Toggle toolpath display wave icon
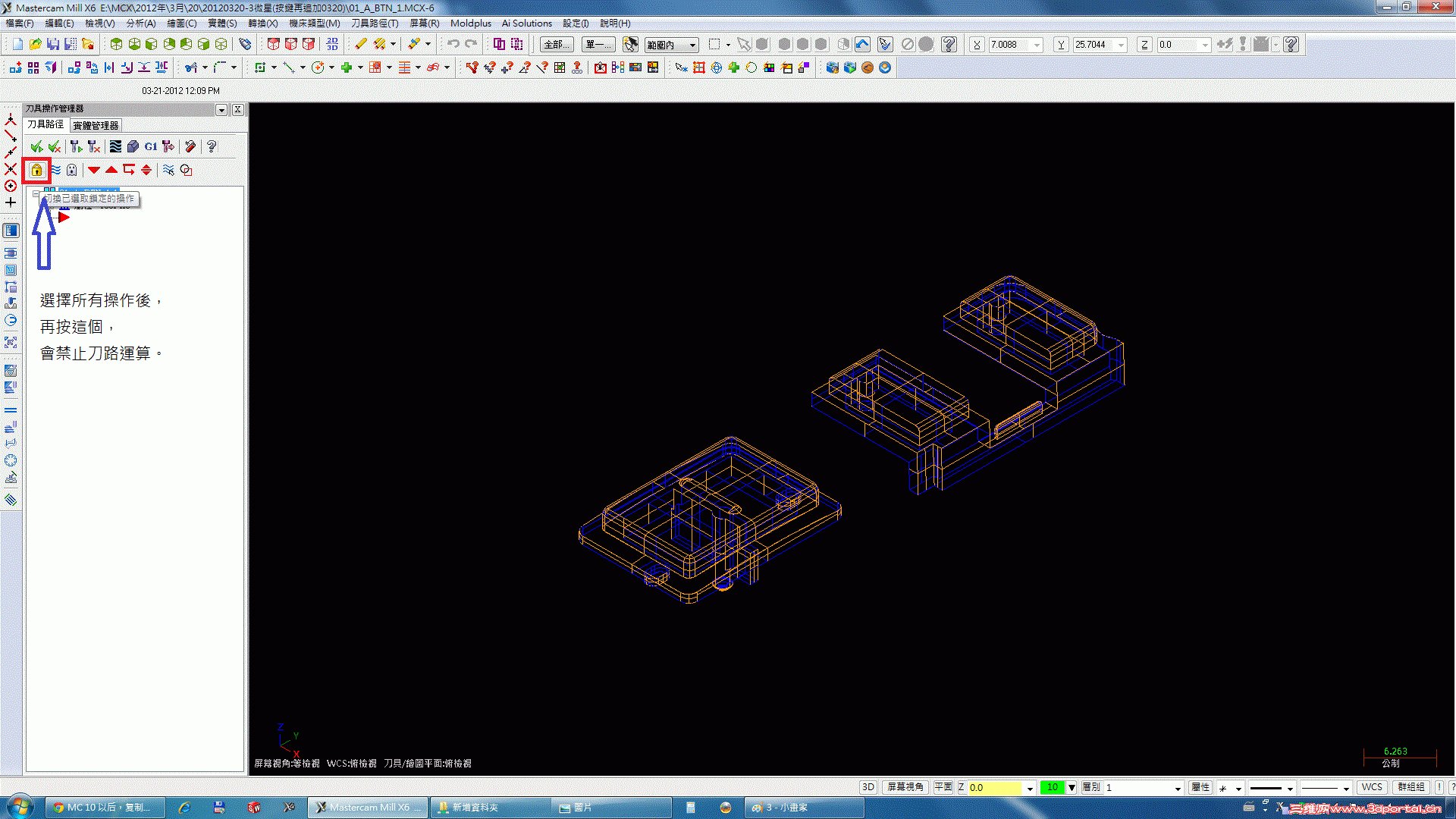 click(x=56, y=170)
